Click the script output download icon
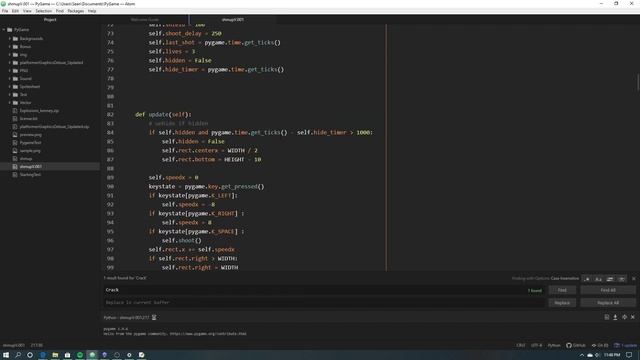 click(x=615, y=317)
